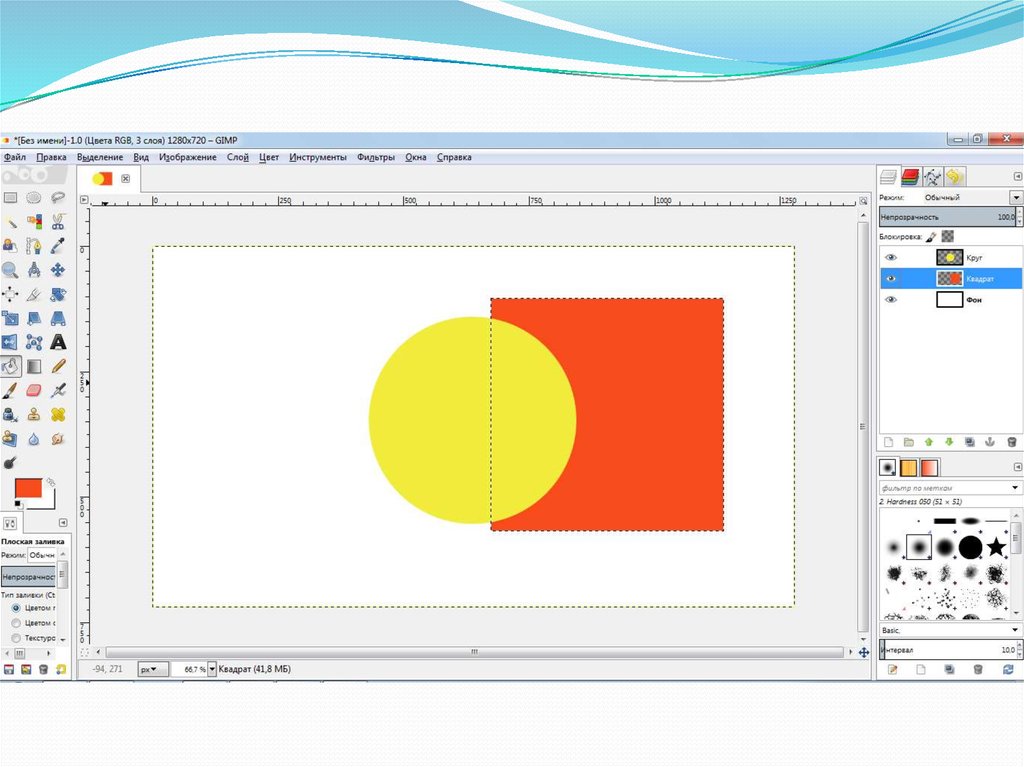
Task: Toggle the lock pixels brush icon
Action: coord(932,237)
